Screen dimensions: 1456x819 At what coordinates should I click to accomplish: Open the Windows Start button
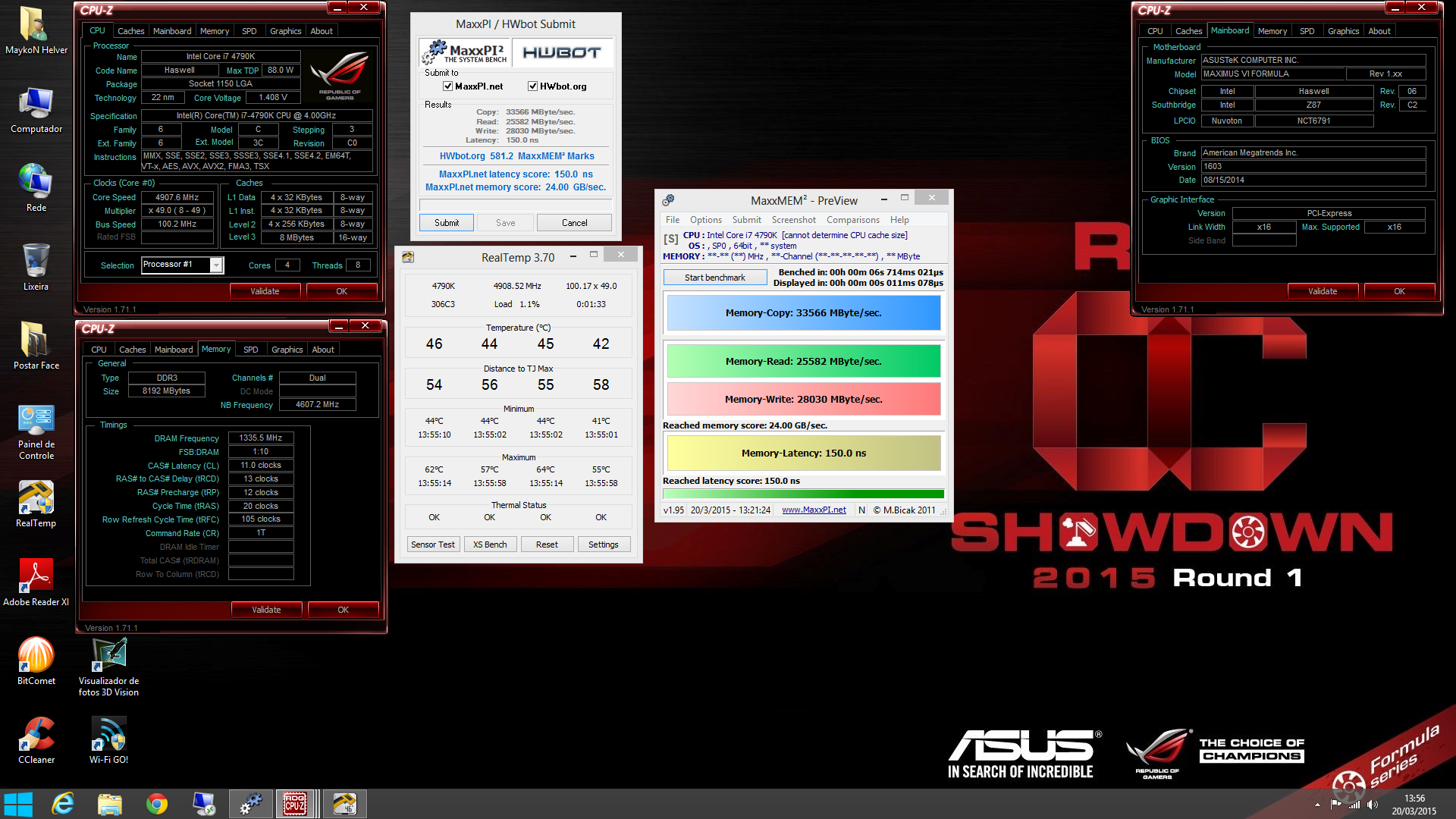(18, 804)
